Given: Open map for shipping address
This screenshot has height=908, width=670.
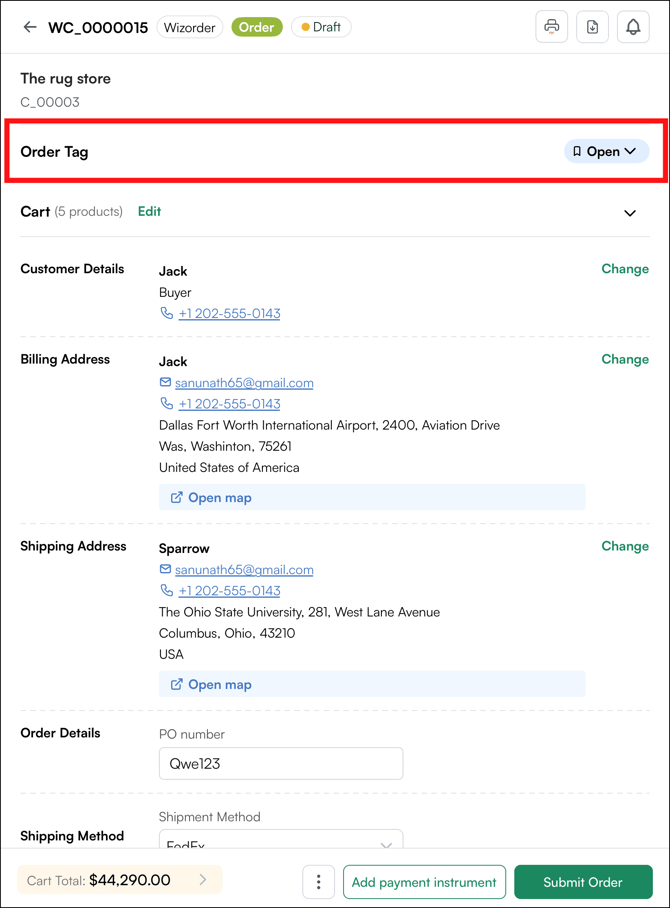Looking at the screenshot, I should point(211,685).
